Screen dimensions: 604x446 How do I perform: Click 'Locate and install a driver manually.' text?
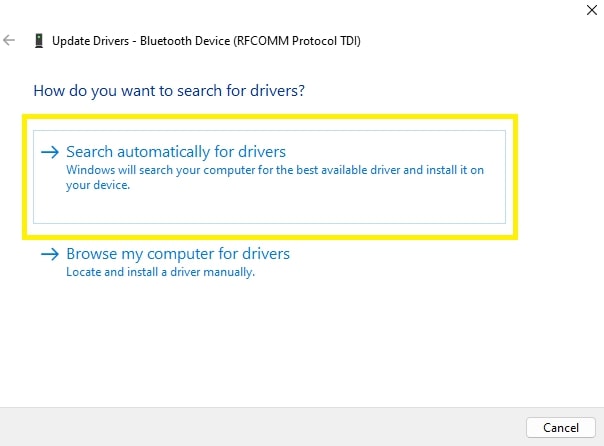pyautogui.click(x=161, y=272)
